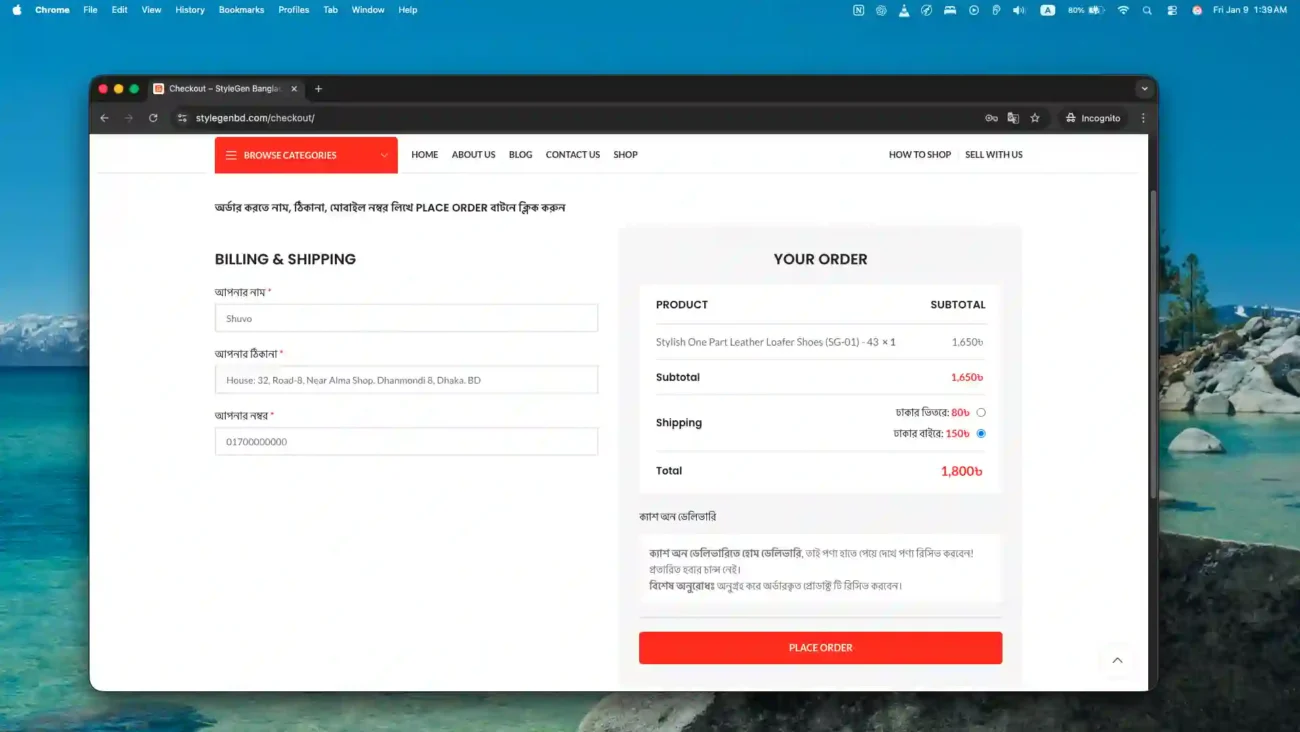Bookmark this page with star icon

(1035, 118)
